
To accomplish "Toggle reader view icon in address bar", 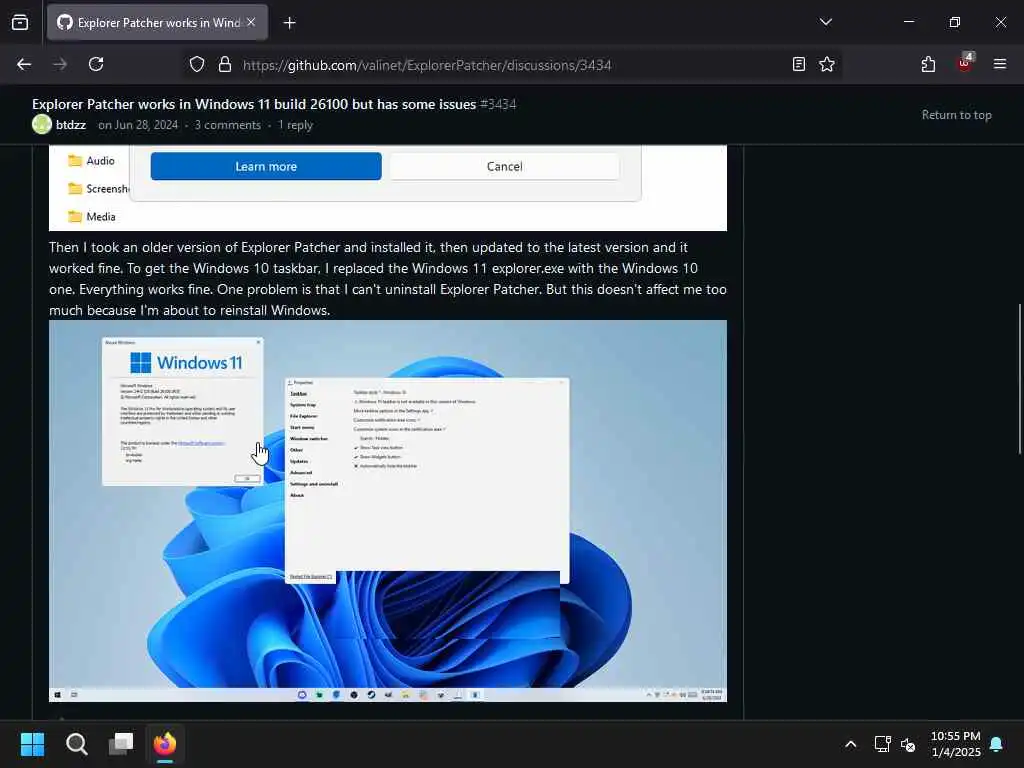I will pyautogui.click(x=798, y=64).
